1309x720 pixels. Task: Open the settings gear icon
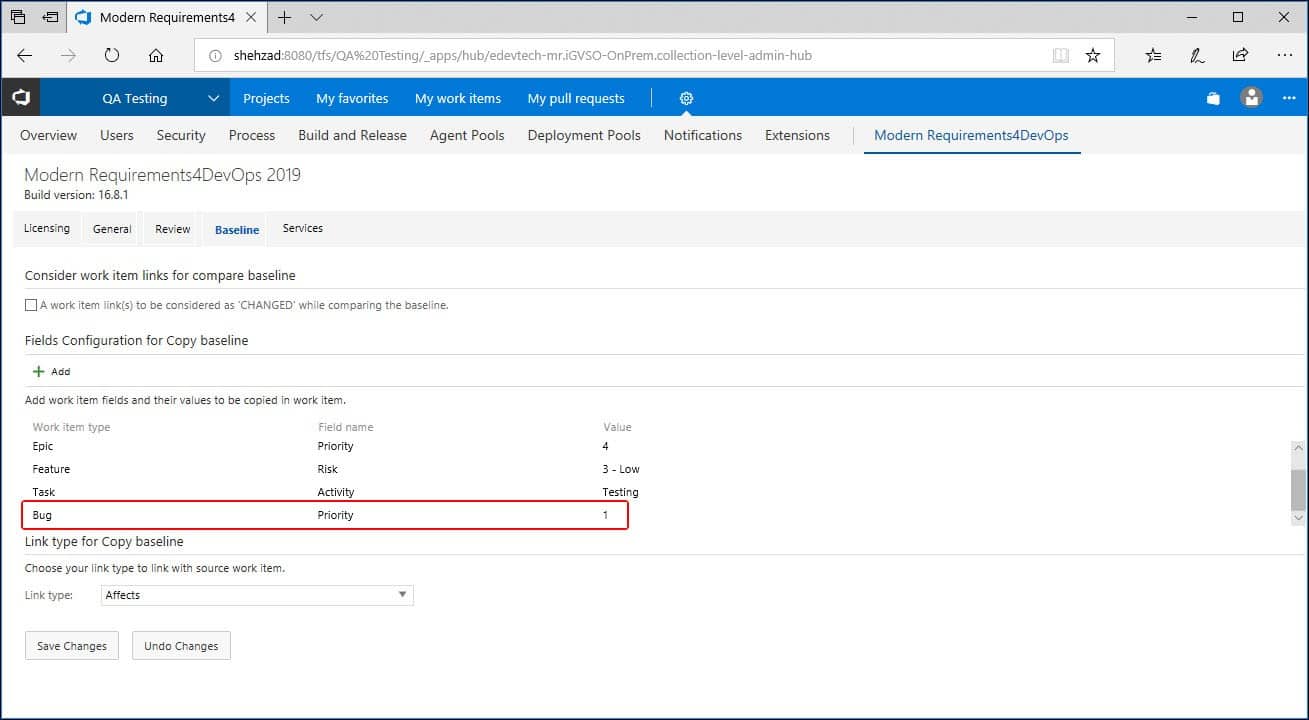[x=686, y=98]
